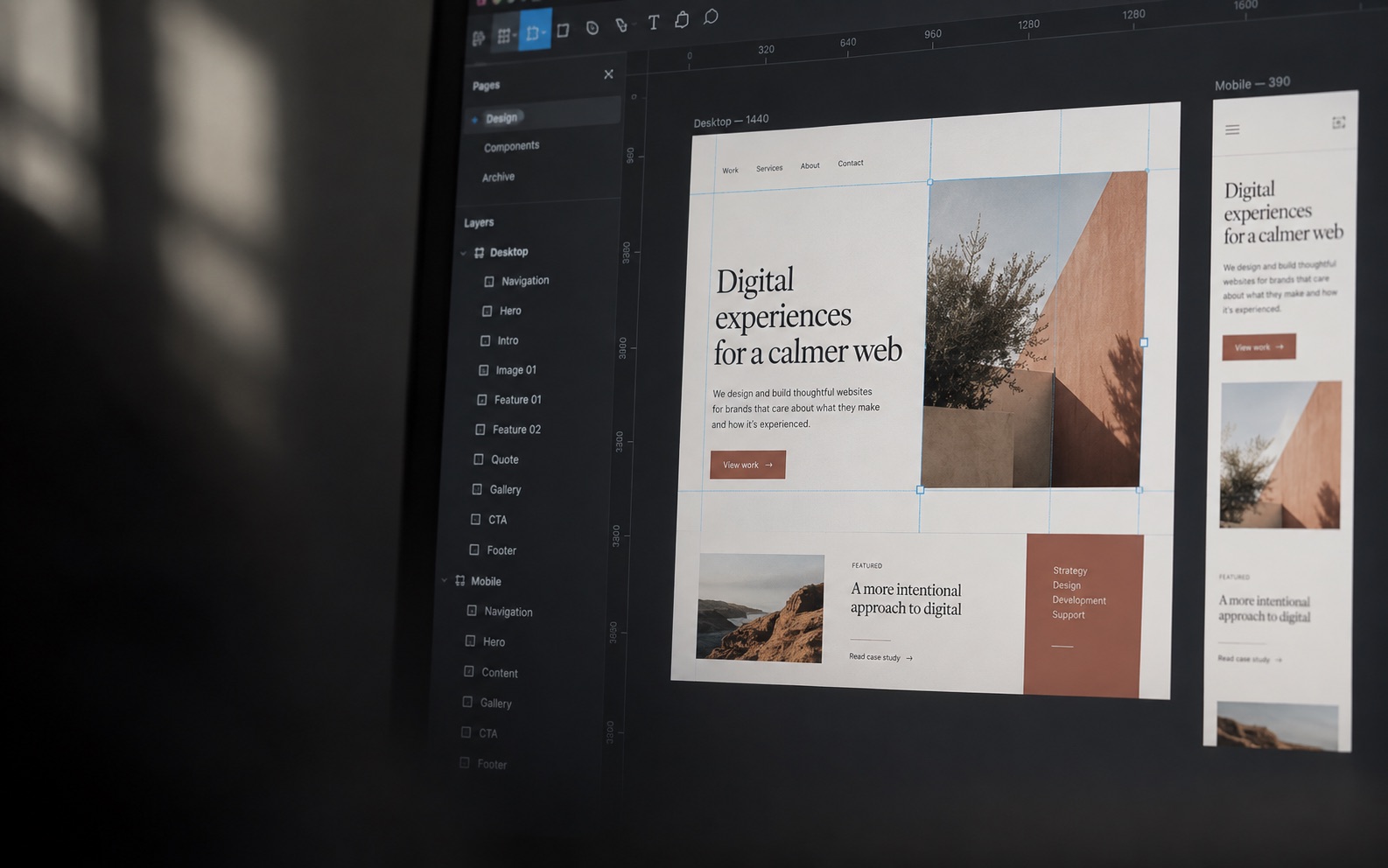Select the Feature 02 layer
This screenshot has width=1388, height=868.
coord(508,430)
